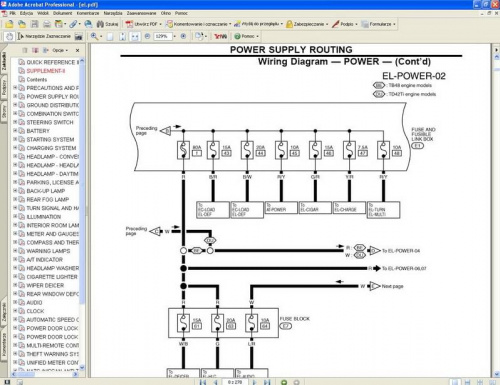The height and width of the screenshot is (385, 500).
Task: Expand the AUDIO bookmark node
Action: point(15,302)
